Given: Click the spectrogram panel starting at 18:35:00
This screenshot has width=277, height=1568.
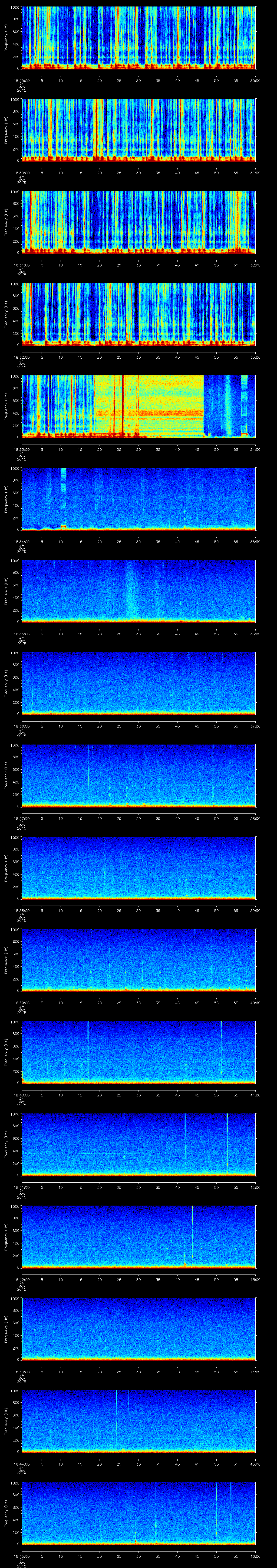Looking at the screenshot, I should tap(138, 591).
